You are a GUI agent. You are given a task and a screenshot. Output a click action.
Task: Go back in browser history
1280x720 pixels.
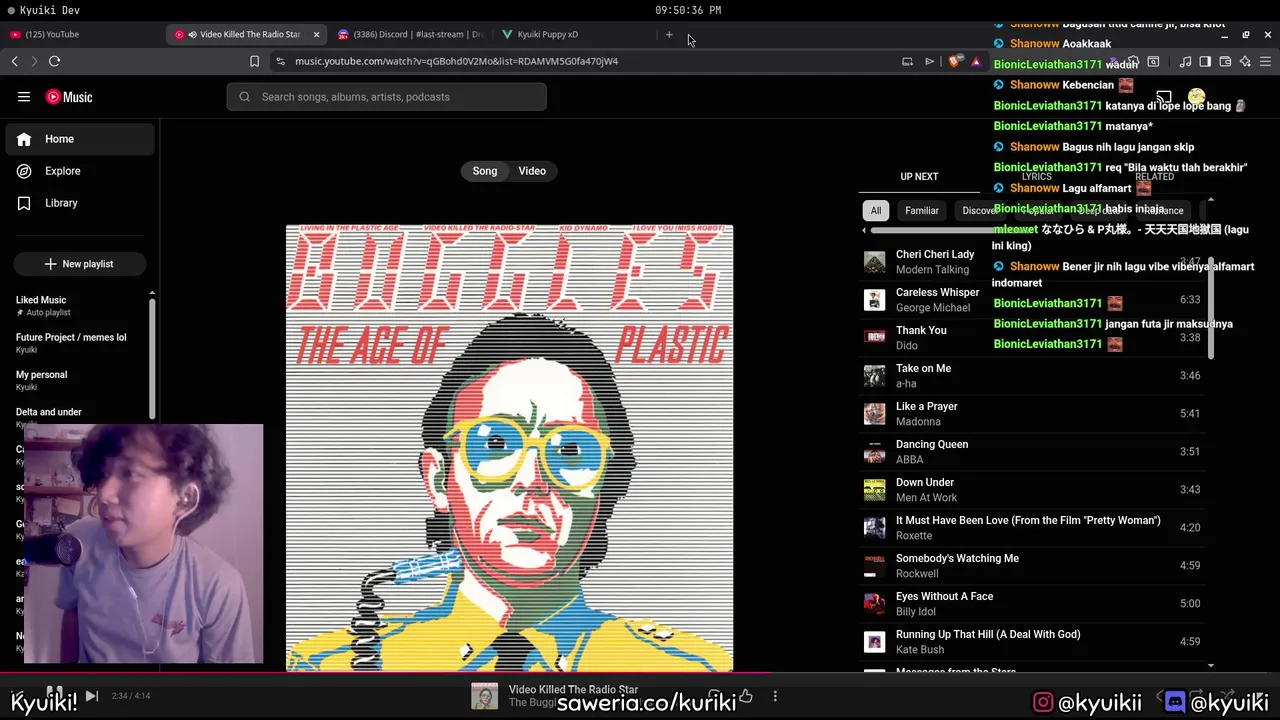[14, 61]
